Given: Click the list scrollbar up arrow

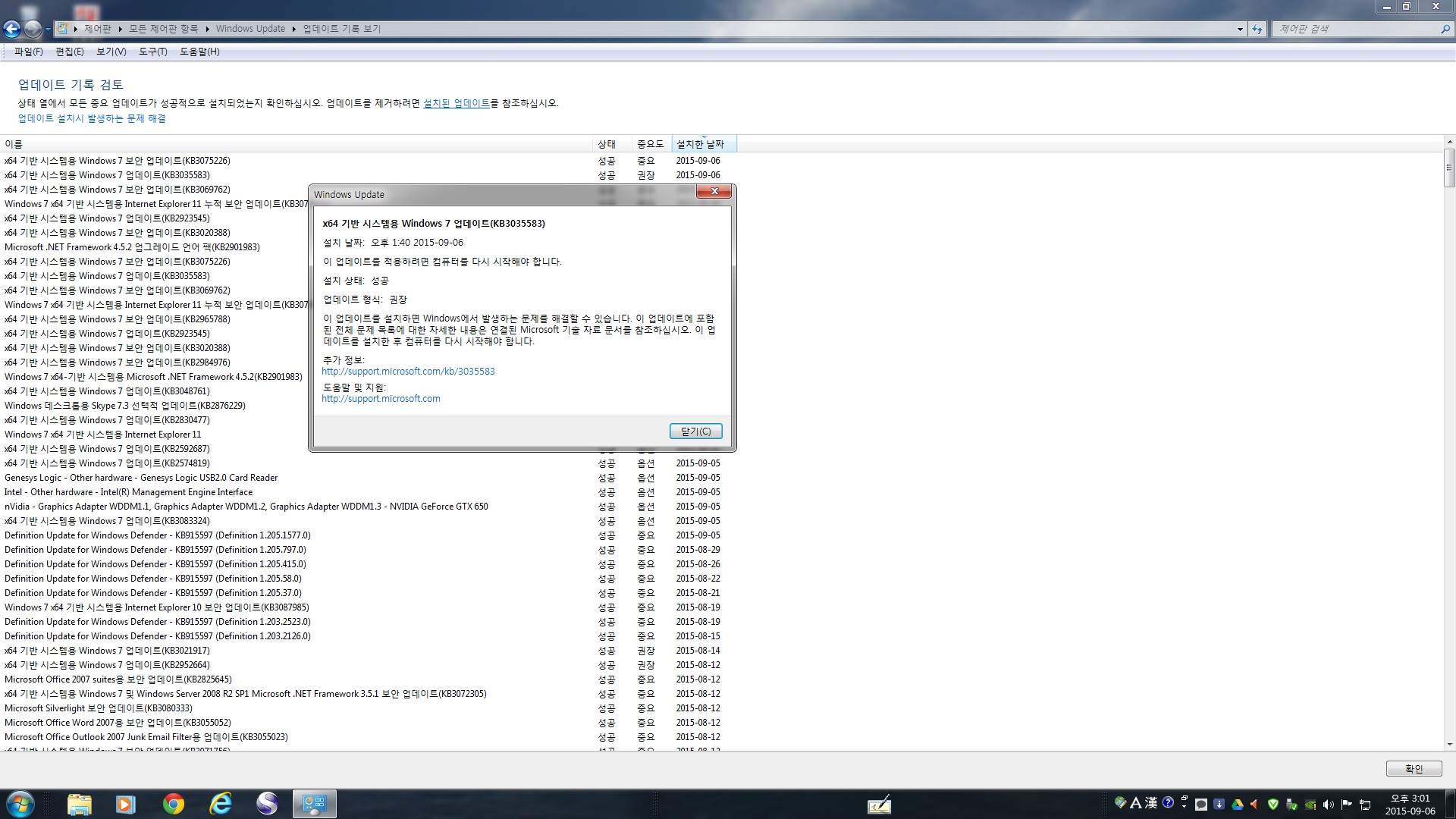Looking at the screenshot, I should pos(1449,142).
